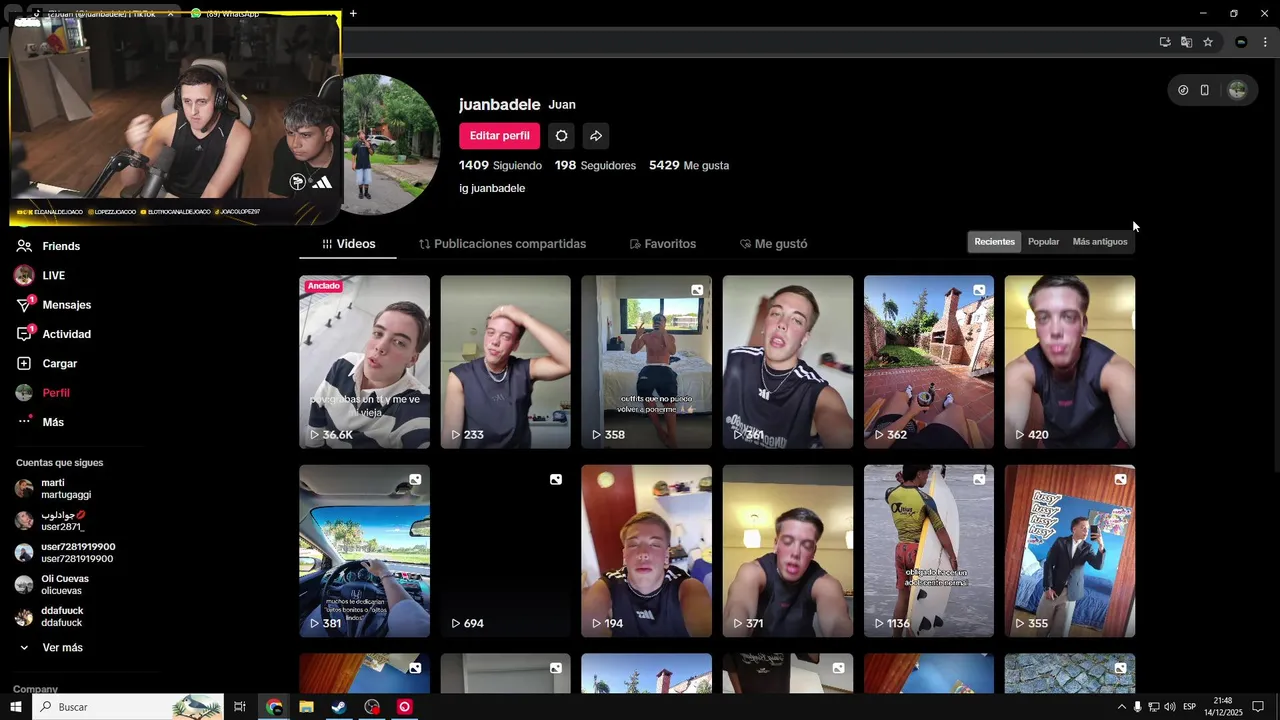Image resolution: width=1280 pixels, height=720 pixels.
Task: Click the Editar perfil button
Action: (x=499, y=136)
